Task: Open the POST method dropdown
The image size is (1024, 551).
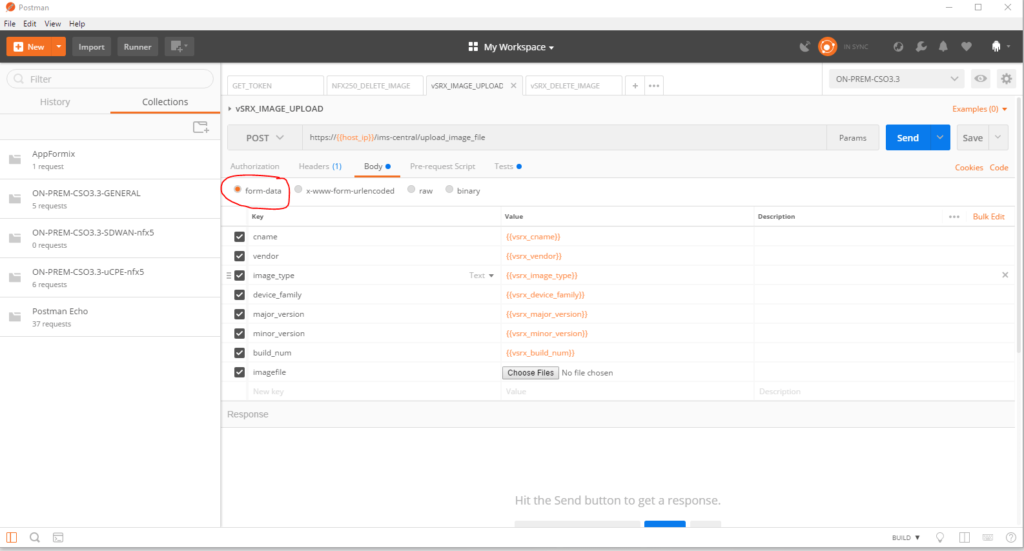Action: [x=264, y=138]
